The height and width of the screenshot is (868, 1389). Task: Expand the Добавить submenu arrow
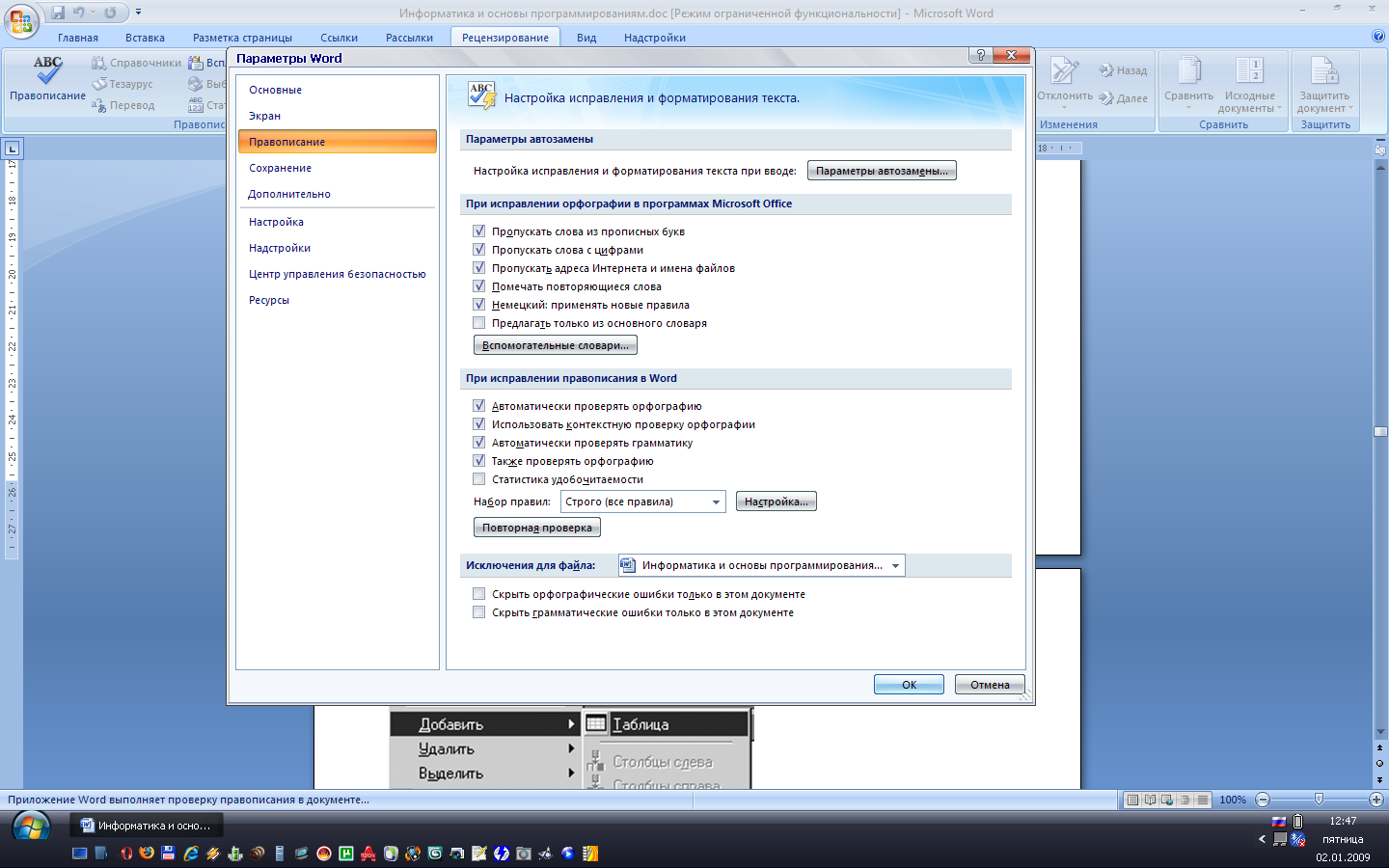click(x=571, y=723)
